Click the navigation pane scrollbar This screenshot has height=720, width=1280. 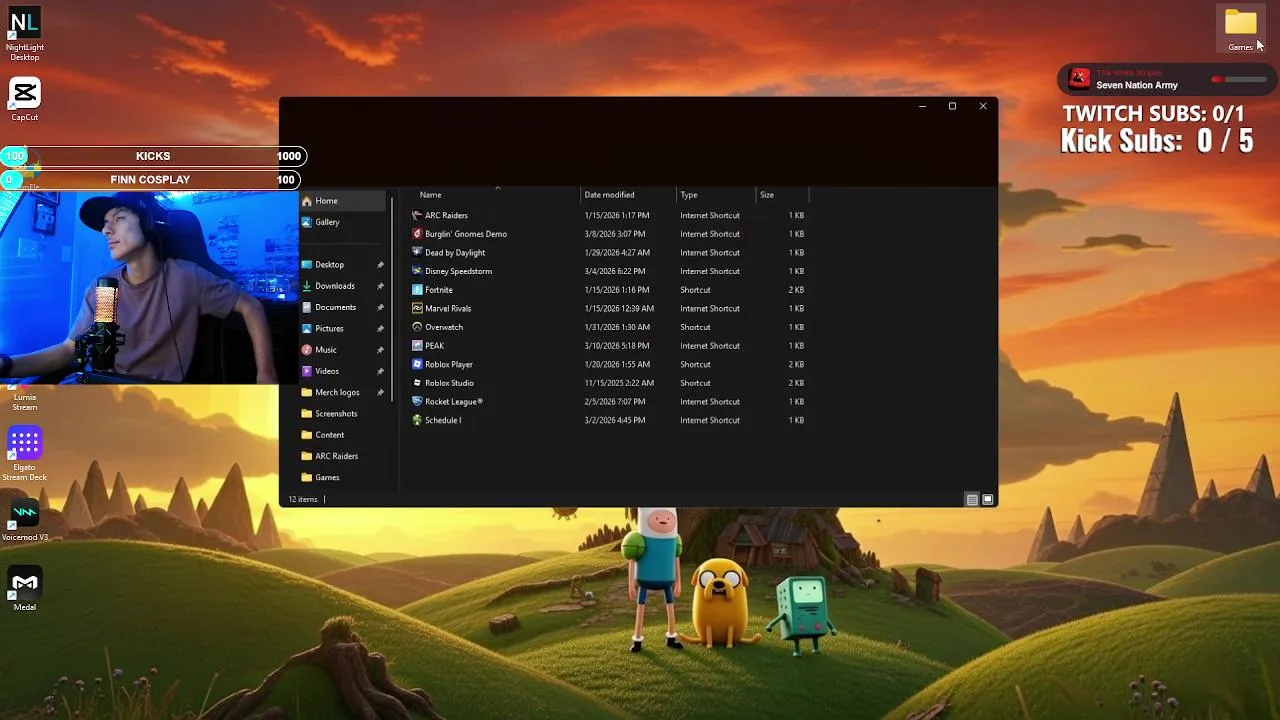(393, 300)
